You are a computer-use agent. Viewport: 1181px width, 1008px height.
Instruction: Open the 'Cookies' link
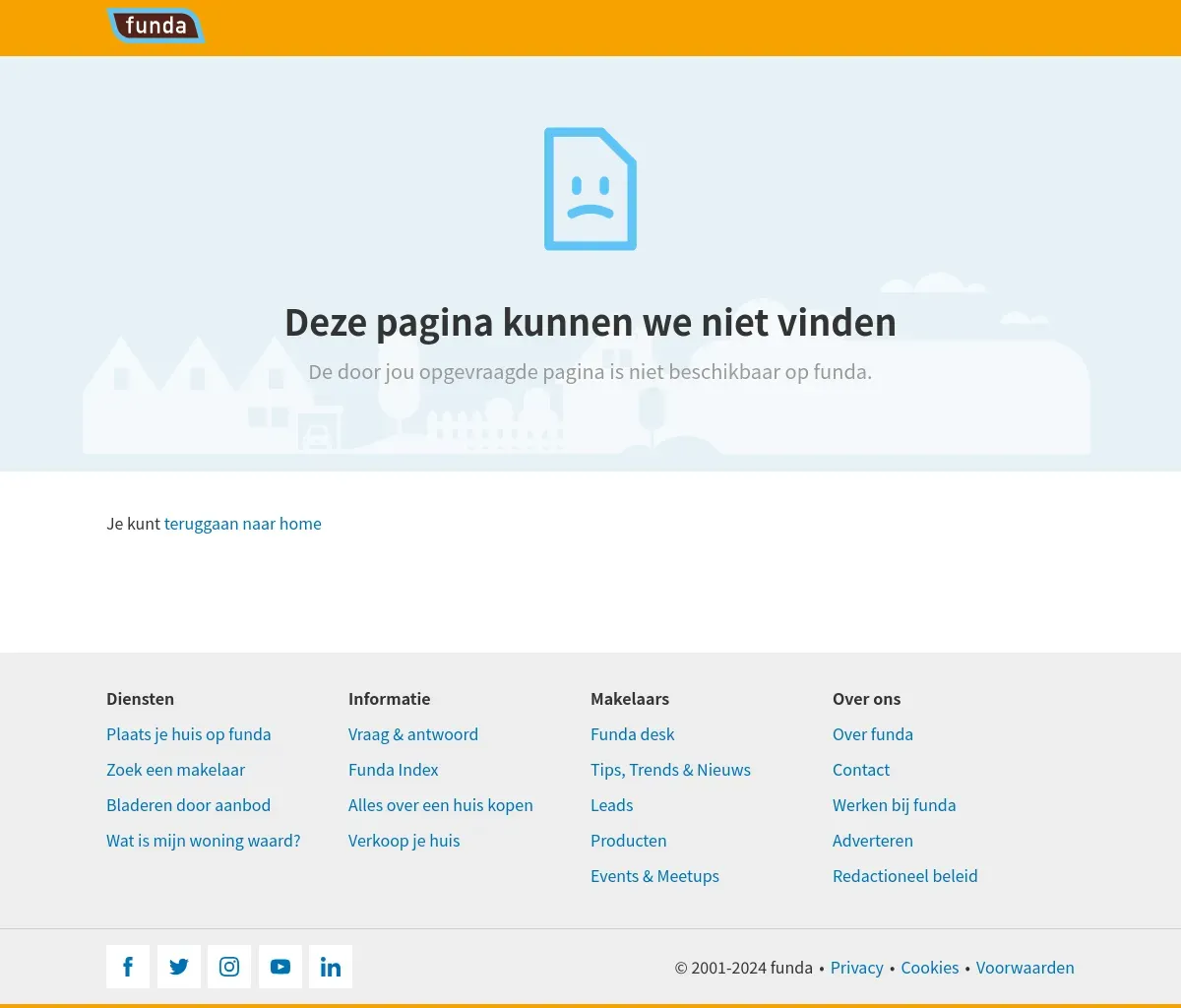coord(930,968)
